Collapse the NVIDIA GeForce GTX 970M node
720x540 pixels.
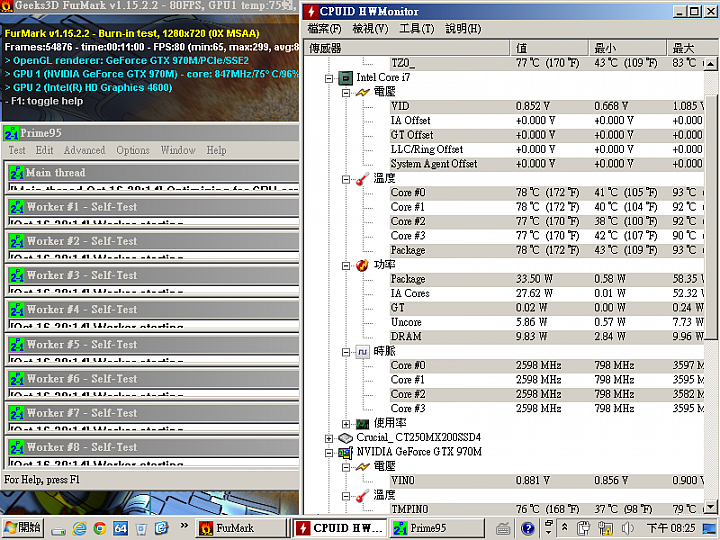pos(329,453)
